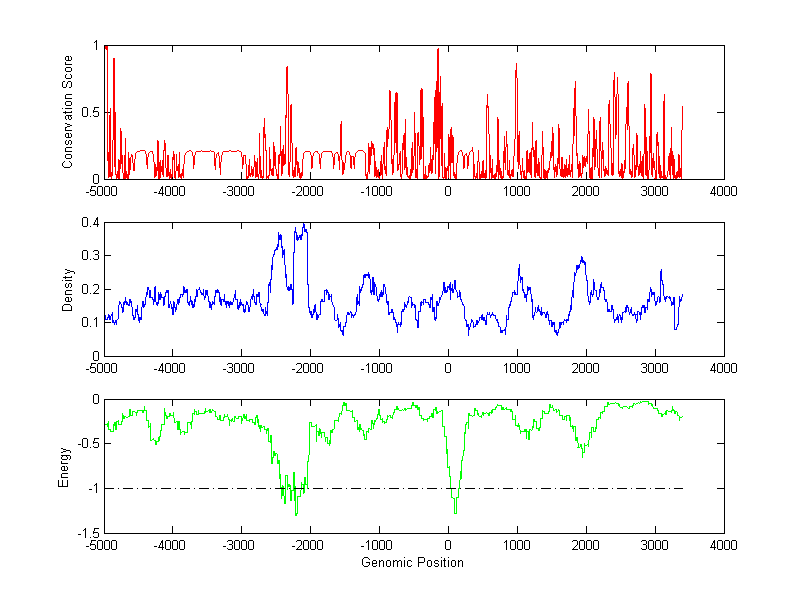Select the tallest red peak near position 0
Viewport: 800px width, 599px height.
click(438, 50)
